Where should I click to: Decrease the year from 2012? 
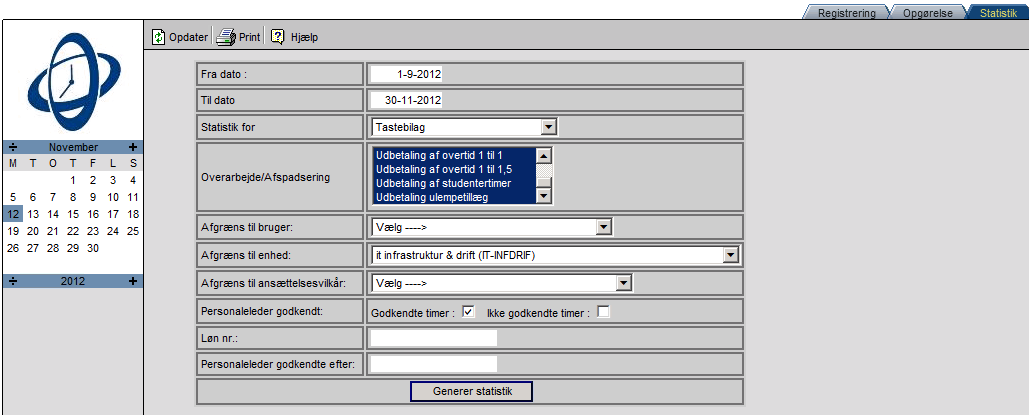coord(12,281)
